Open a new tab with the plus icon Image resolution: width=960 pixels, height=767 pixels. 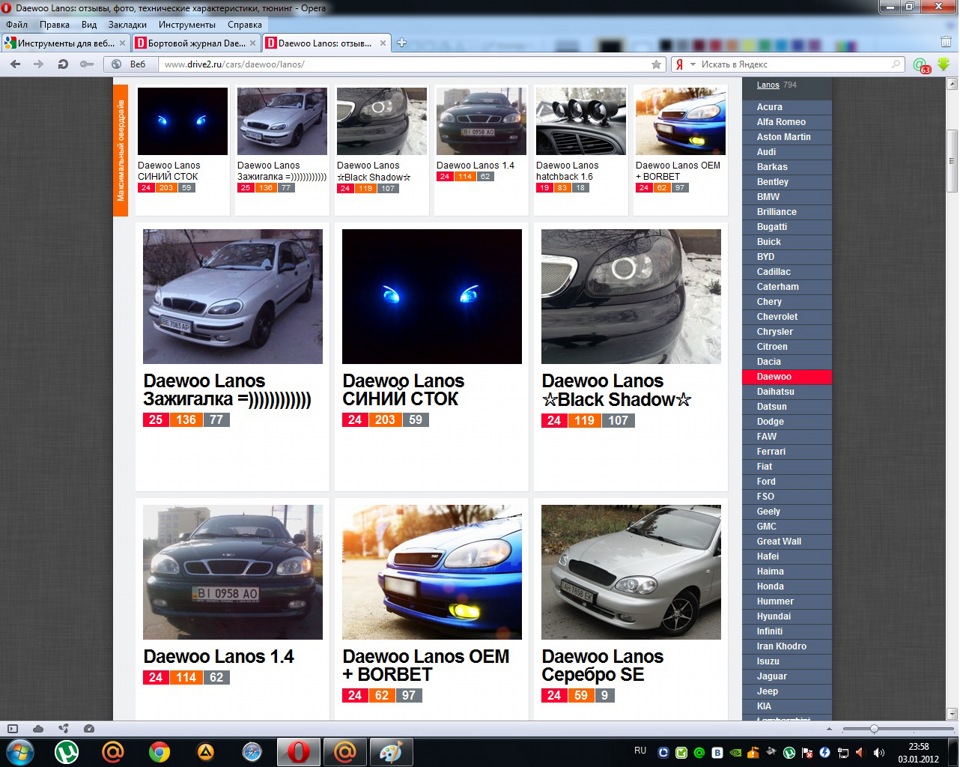pyautogui.click(x=402, y=43)
